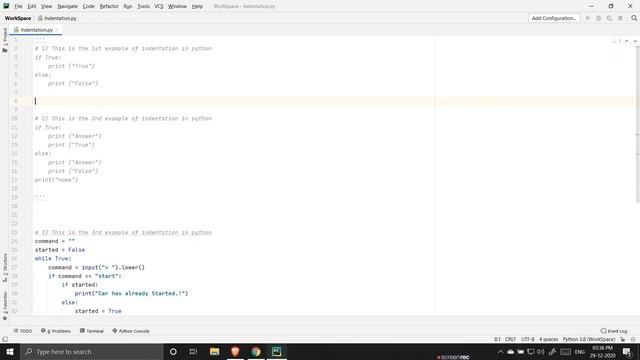Jump to previous highlighted error arrow
This screenshot has width=640, height=360.
(627, 41)
